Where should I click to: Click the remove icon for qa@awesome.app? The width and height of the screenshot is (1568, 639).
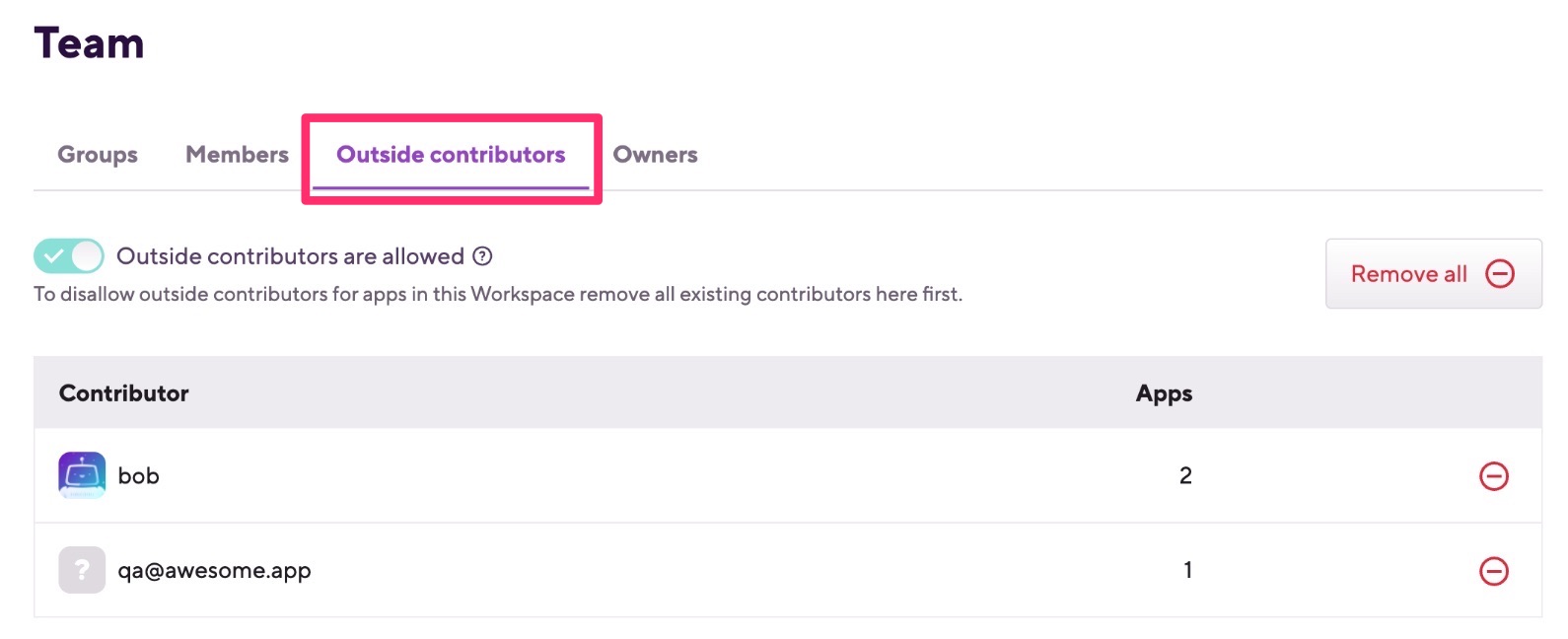coord(1494,571)
